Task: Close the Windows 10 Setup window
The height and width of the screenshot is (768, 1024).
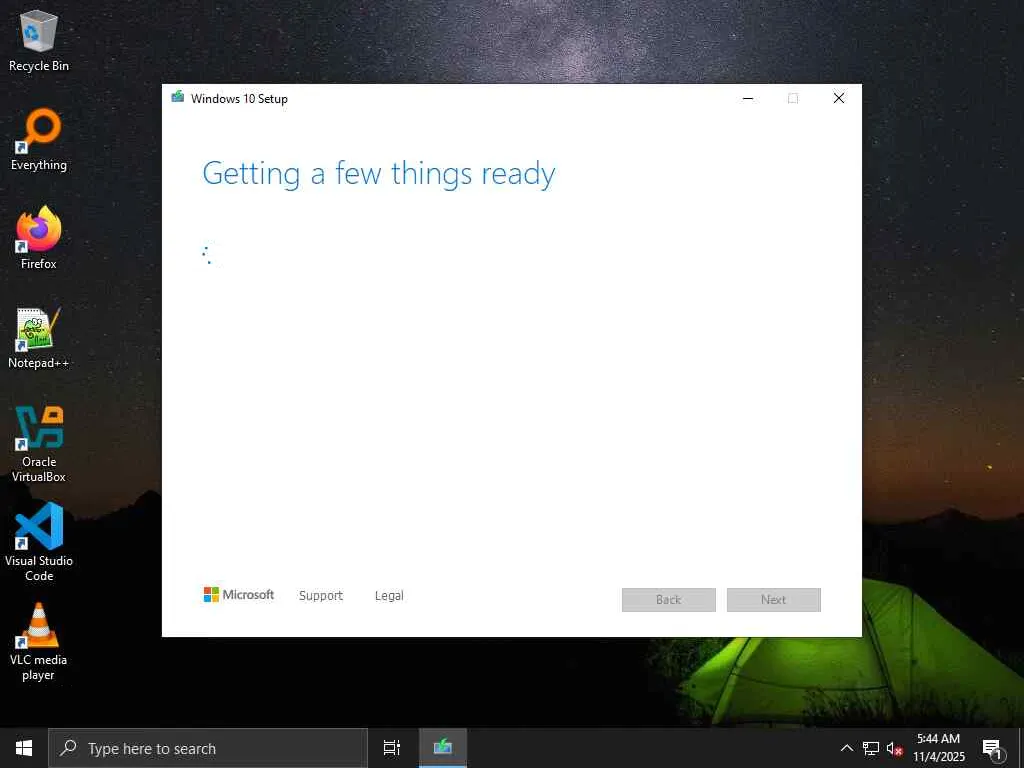Action: click(x=839, y=98)
